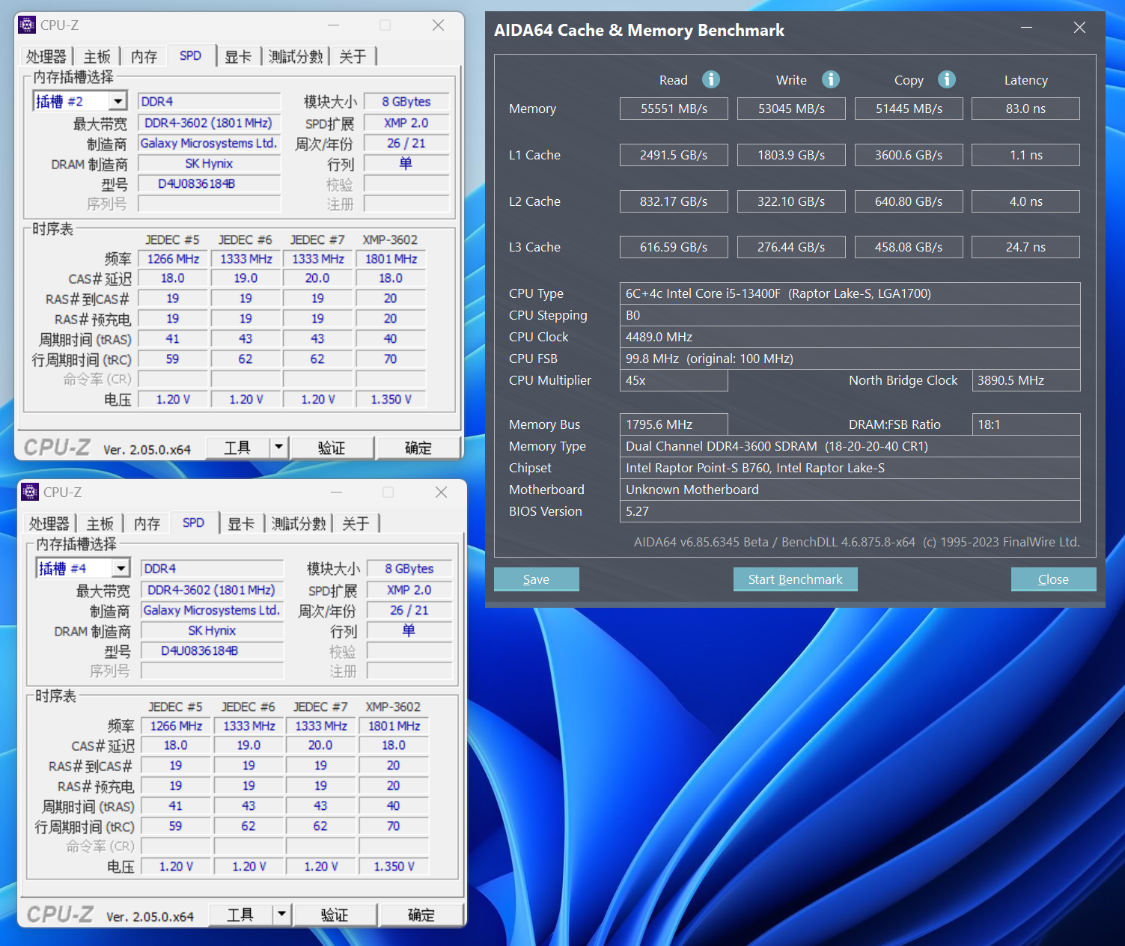Viewport: 1125px width, 946px height.
Task: Click the 确定 button in lower CPU-Z
Action: 421,915
